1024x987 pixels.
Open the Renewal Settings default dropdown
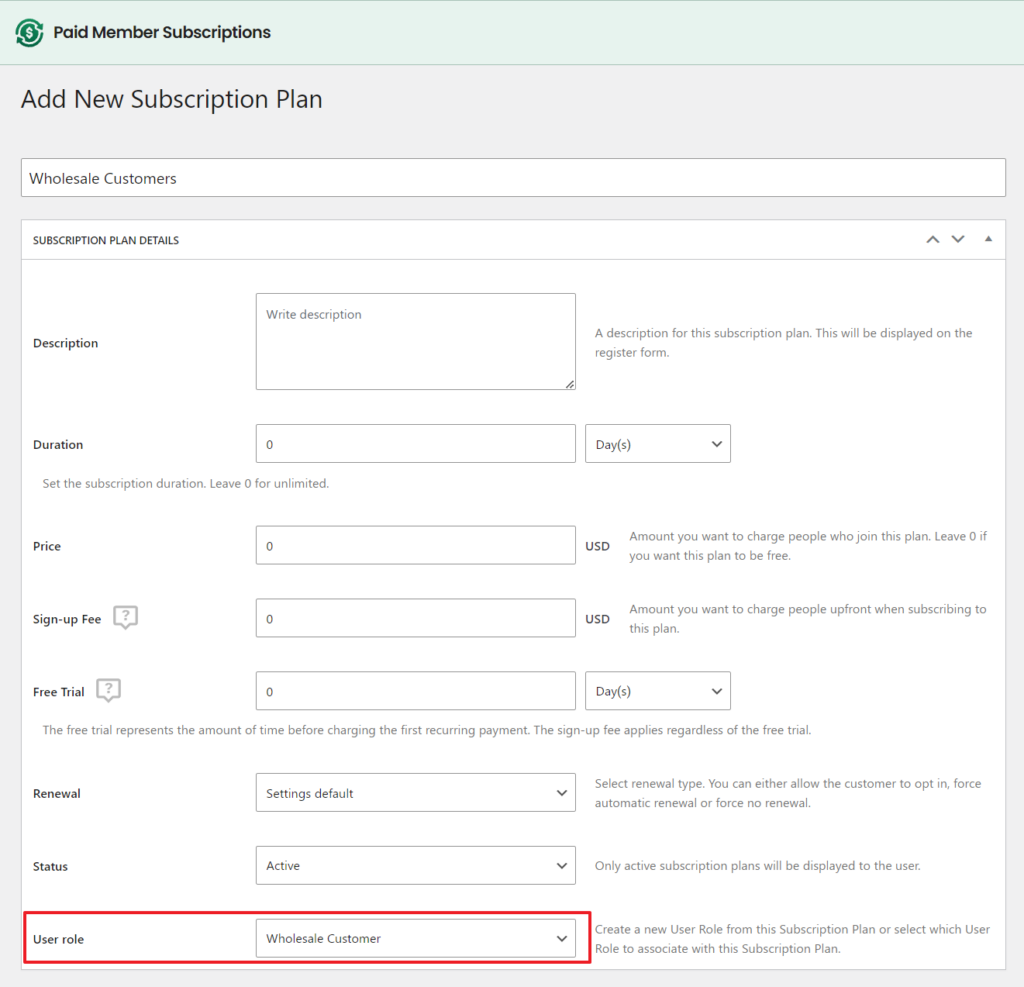(x=415, y=793)
